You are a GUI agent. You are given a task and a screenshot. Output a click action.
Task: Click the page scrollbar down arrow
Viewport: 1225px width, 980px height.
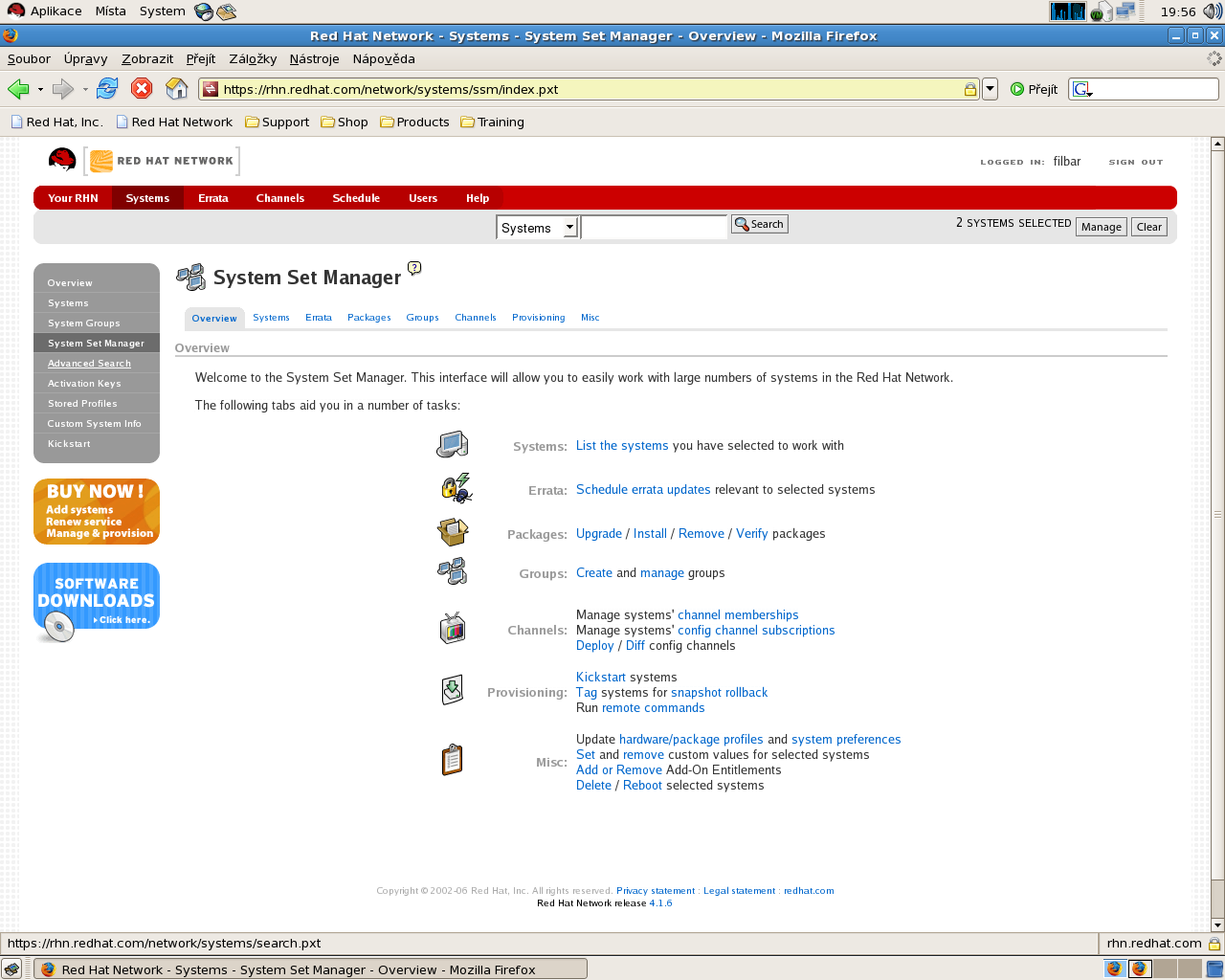pyautogui.click(x=1217, y=925)
